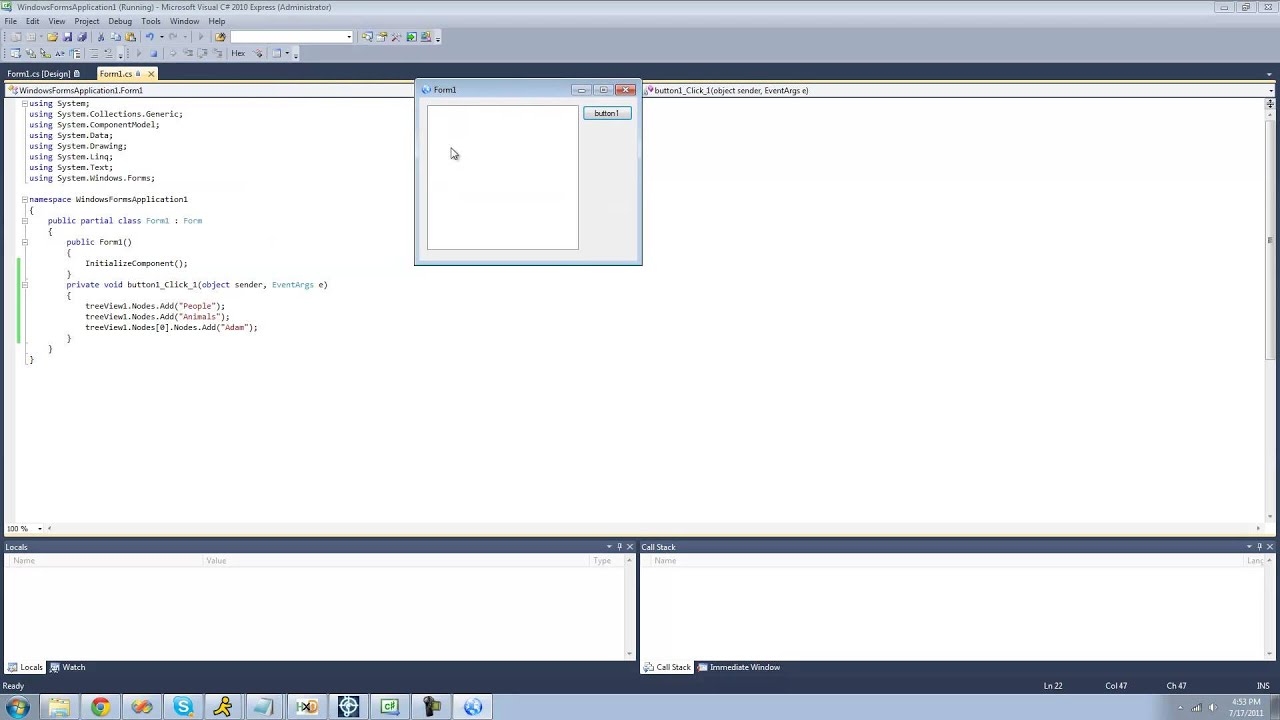Click the Stop Debugging square icon
Viewport: 1280px width, 720px height.
click(x=153, y=53)
